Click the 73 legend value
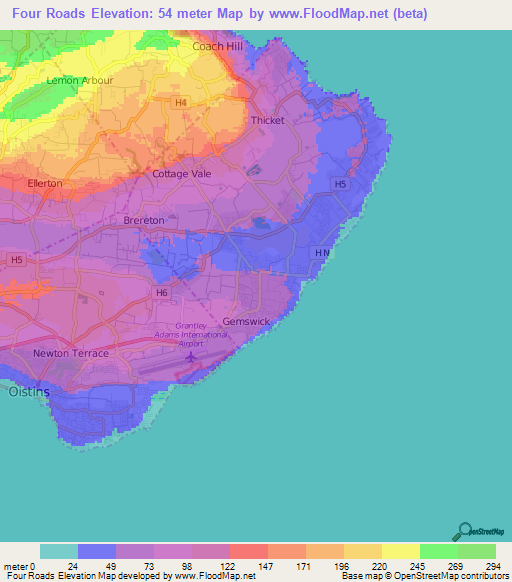 pos(149,567)
